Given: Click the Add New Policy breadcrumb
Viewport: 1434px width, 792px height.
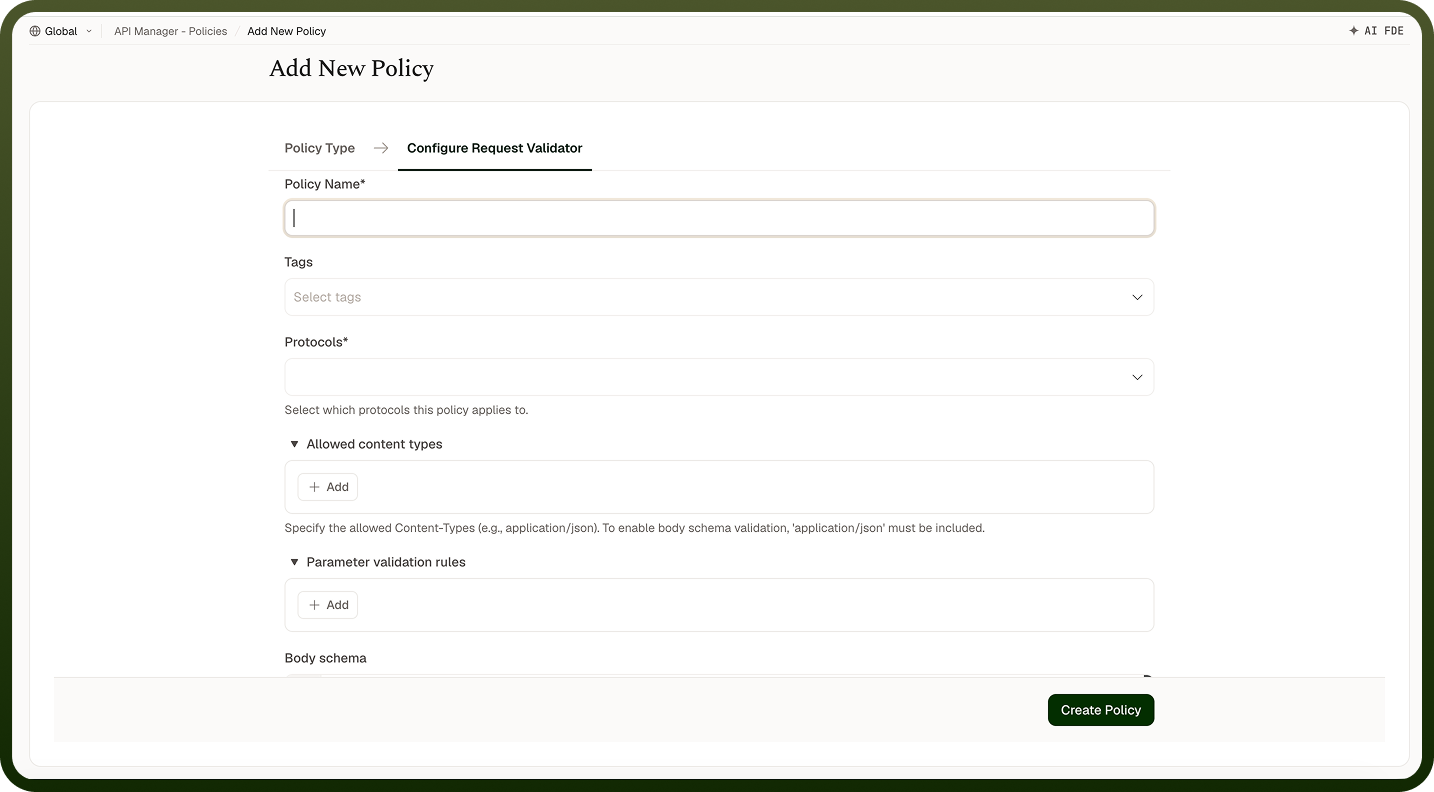Looking at the screenshot, I should tap(287, 31).
